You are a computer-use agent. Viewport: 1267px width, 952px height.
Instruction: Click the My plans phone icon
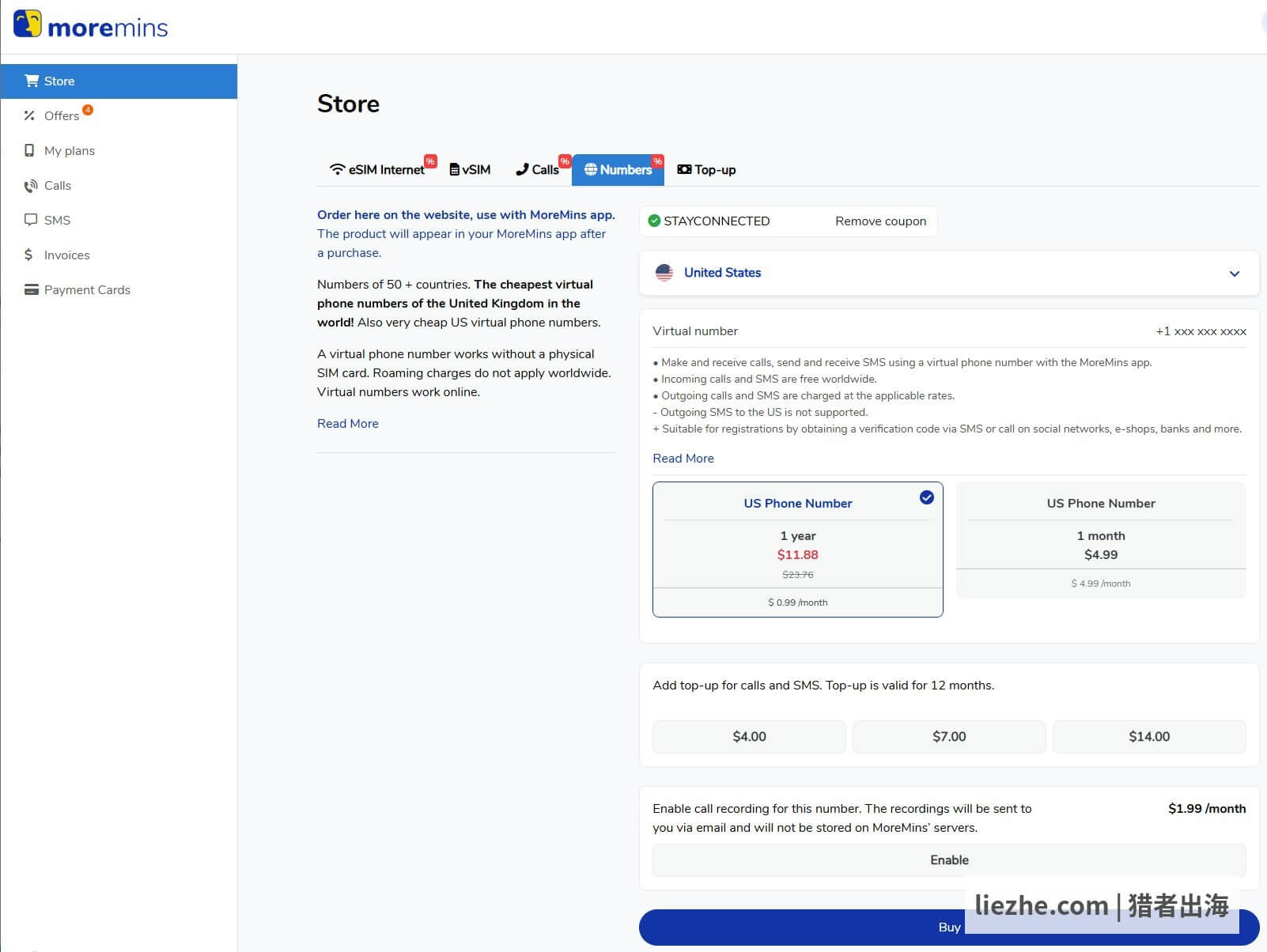pyautogui.click(x=29, y=150)
